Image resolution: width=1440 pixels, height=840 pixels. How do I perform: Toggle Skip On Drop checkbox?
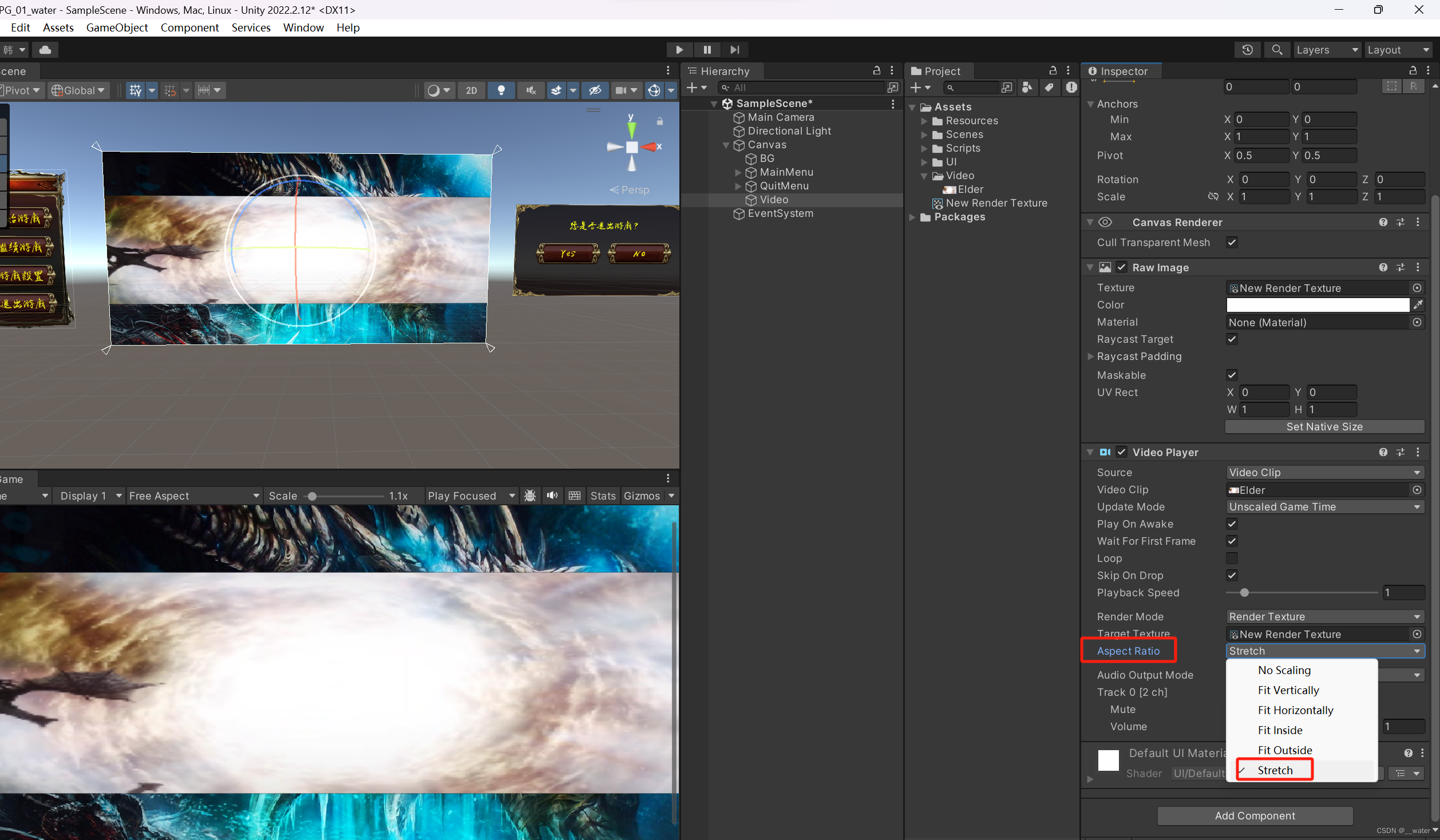point(1232,576)
